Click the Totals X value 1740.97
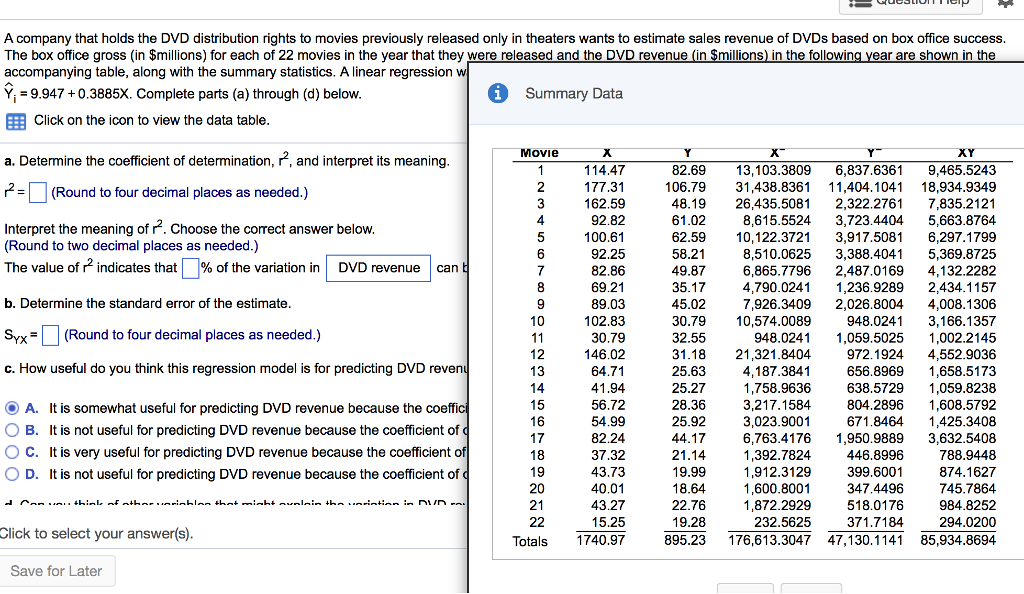Screen dimensions: 1024x594 pos(600,540)
